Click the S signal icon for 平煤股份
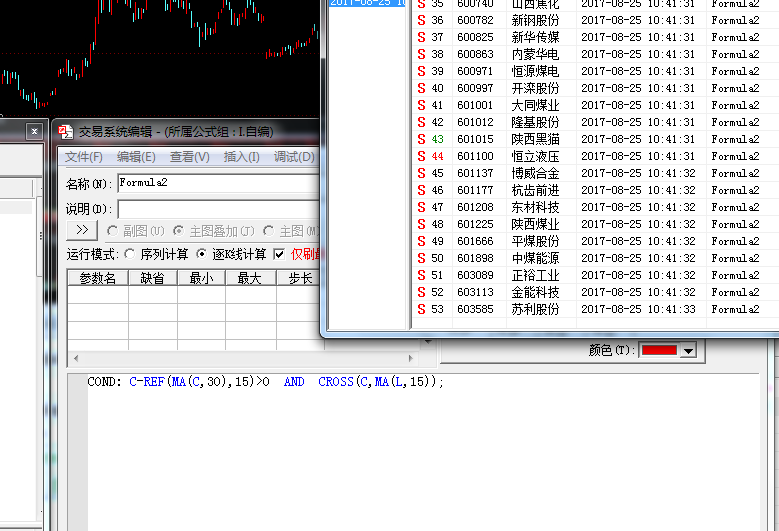Screen dimensions: 779x531 (421, 241)
